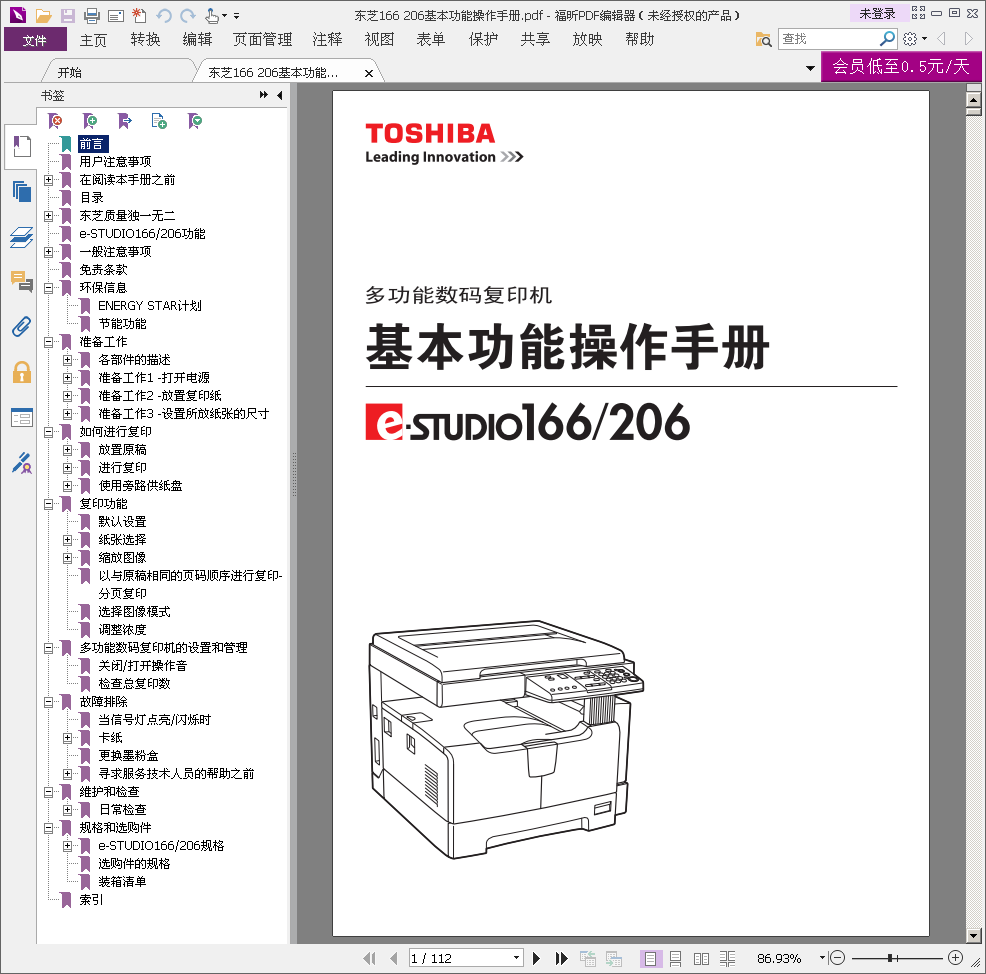The height and width of the screenshot is (974, 986).
Task: Open the bookmarks panel in sidebar
Action: (22, 147)
